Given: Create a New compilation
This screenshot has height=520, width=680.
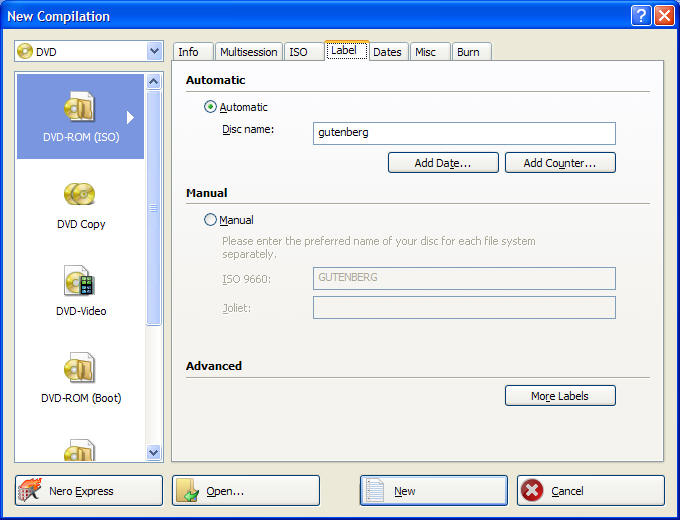Looking at the screenshot, I should pyautogui.click(x=434, y=491).
